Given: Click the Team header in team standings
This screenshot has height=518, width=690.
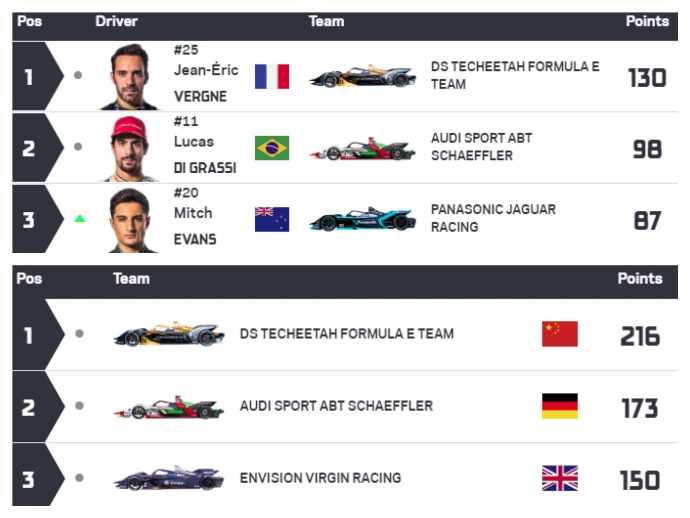Looking at the screenshot, I should click(x=131, y=279).
